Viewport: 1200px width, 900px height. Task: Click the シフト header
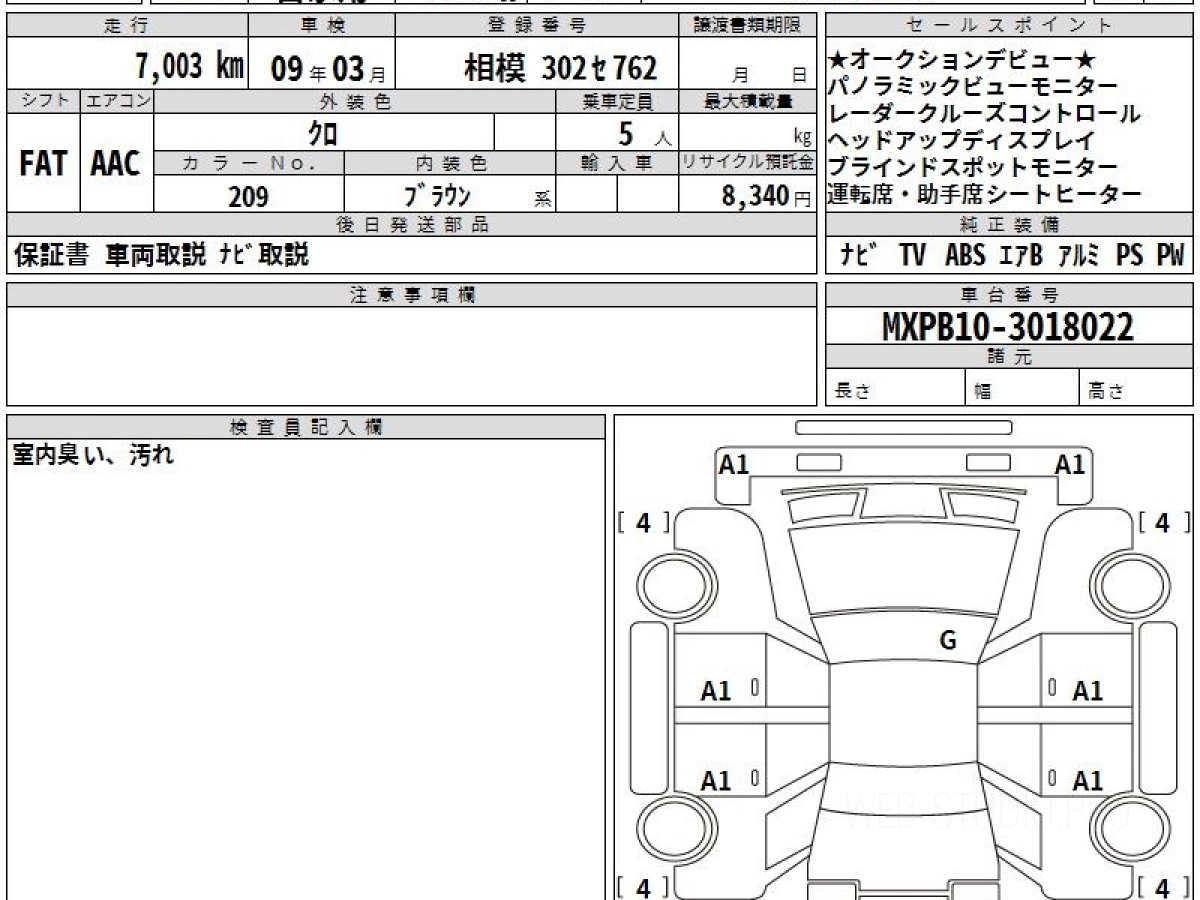click(43, 101)
